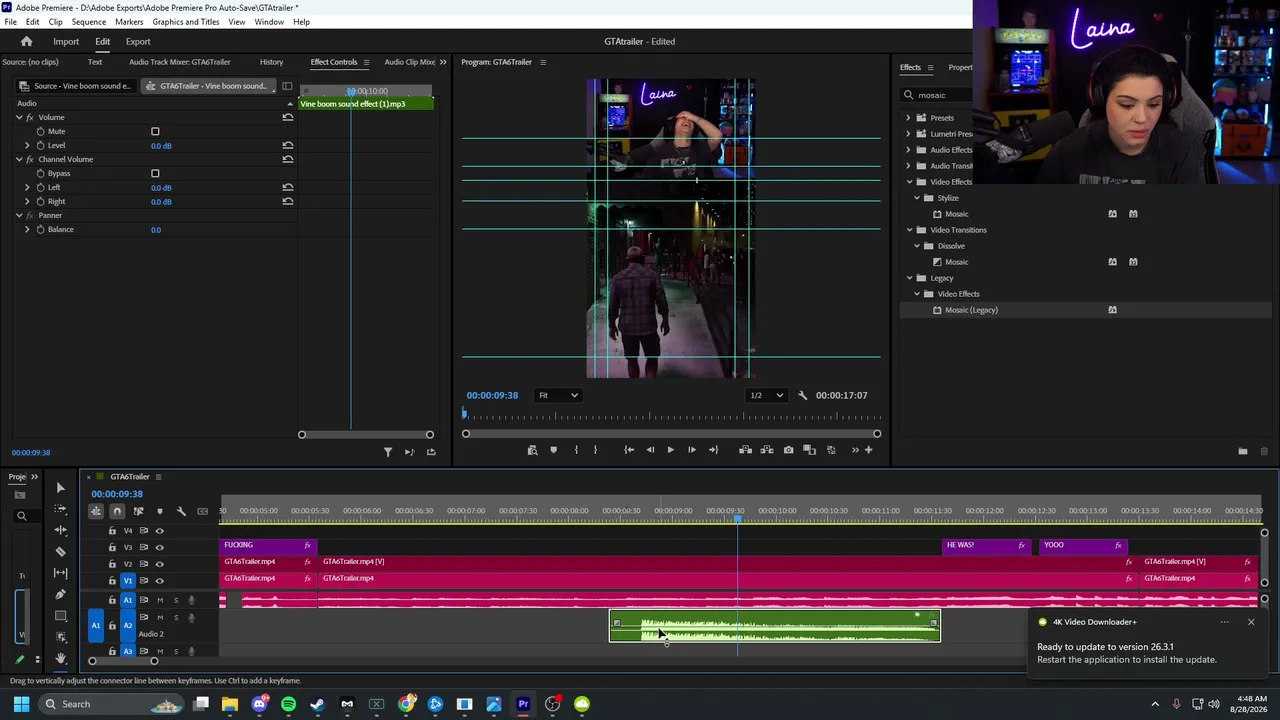Viewport: 1280px width, 720px height.
Task: Switch to the History tab
Action: (x=271, y=62)
